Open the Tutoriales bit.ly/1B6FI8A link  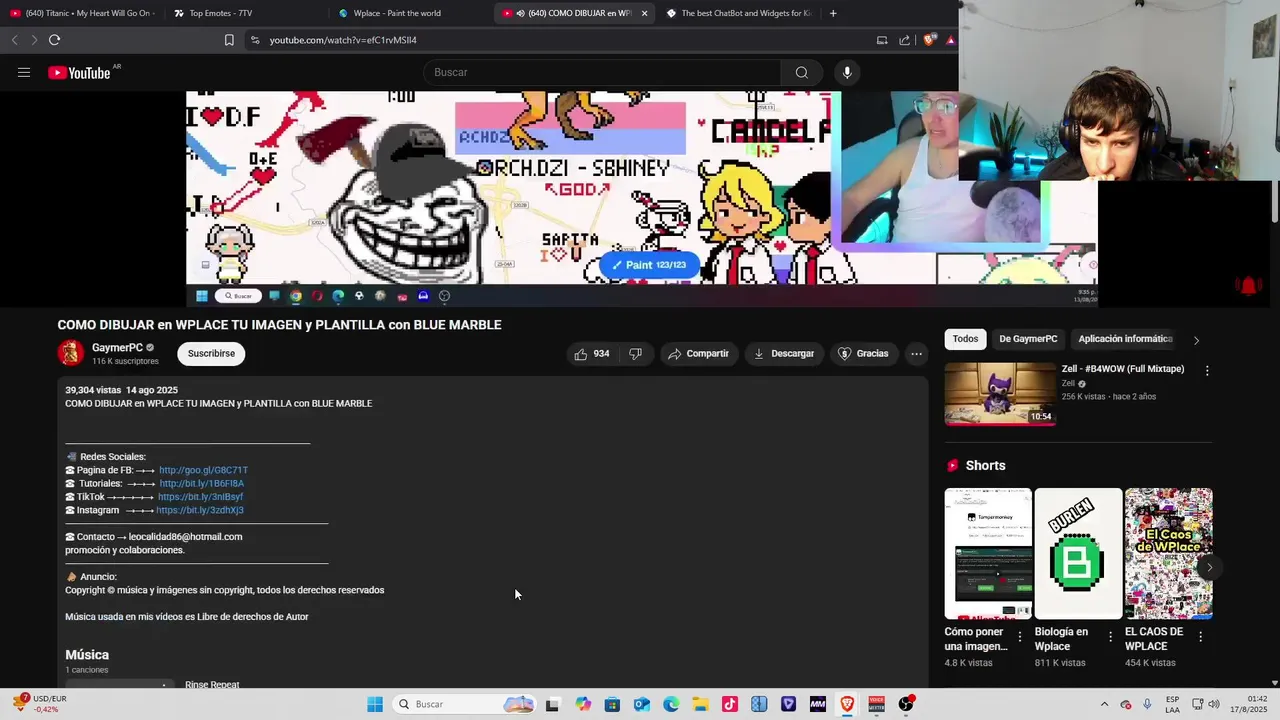(x=201, y=483)
